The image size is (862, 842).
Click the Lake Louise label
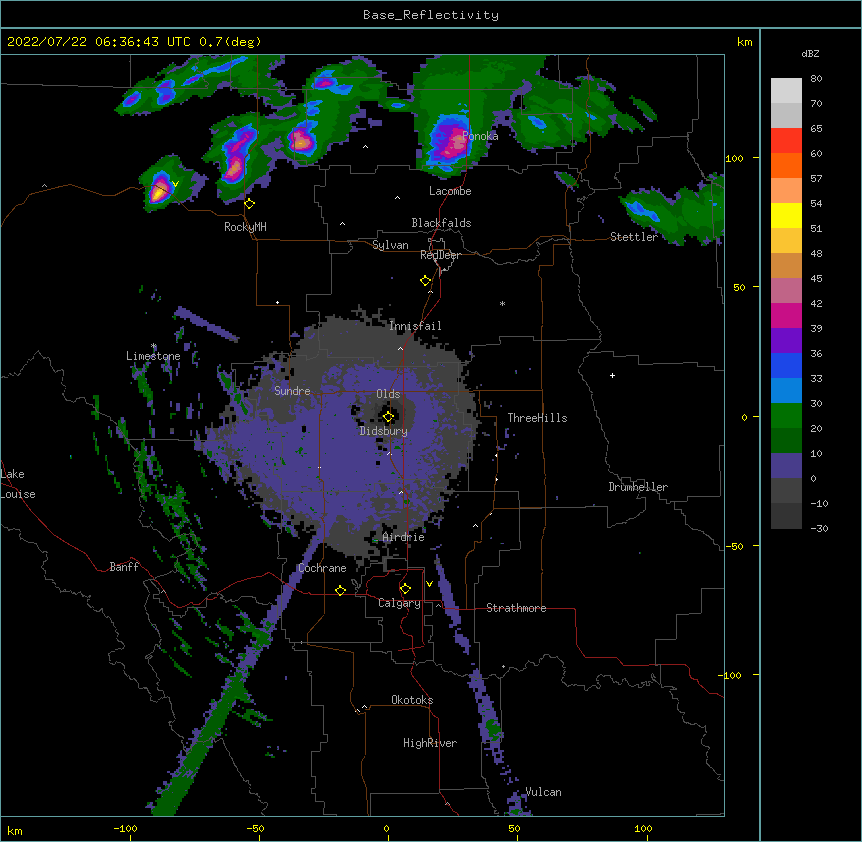pos(18,484)
